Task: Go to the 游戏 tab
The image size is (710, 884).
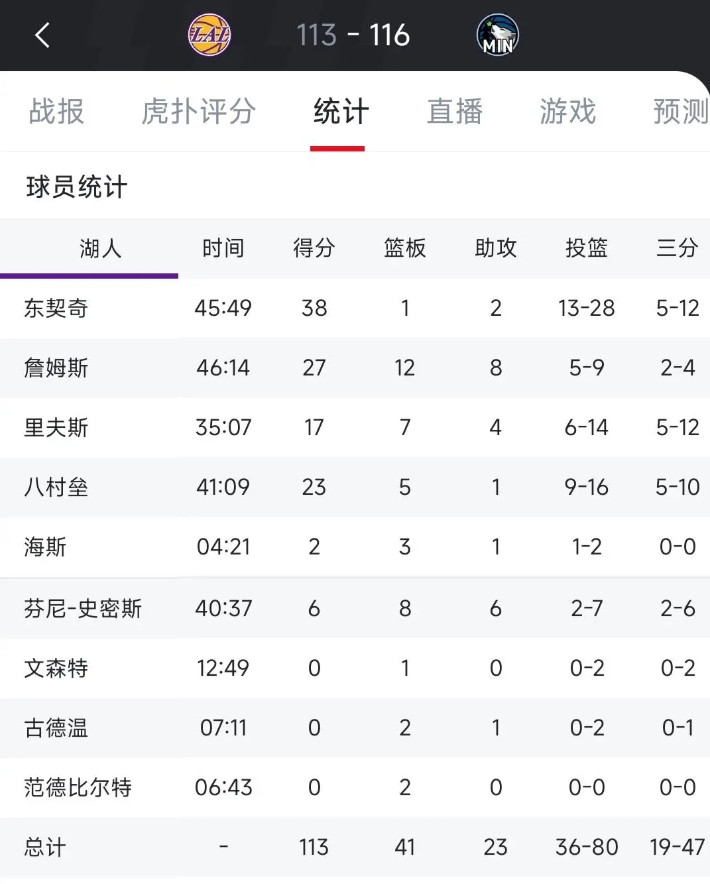Action: pyautogui.click(x=568, y=111)
